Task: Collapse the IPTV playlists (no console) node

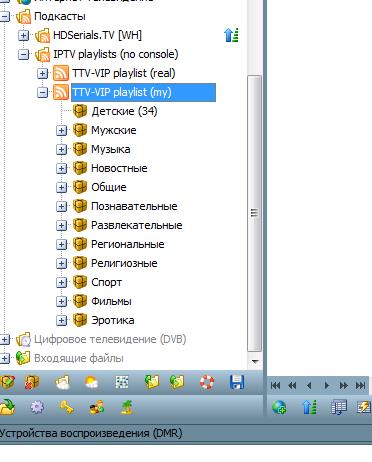Action: (23, 54)
